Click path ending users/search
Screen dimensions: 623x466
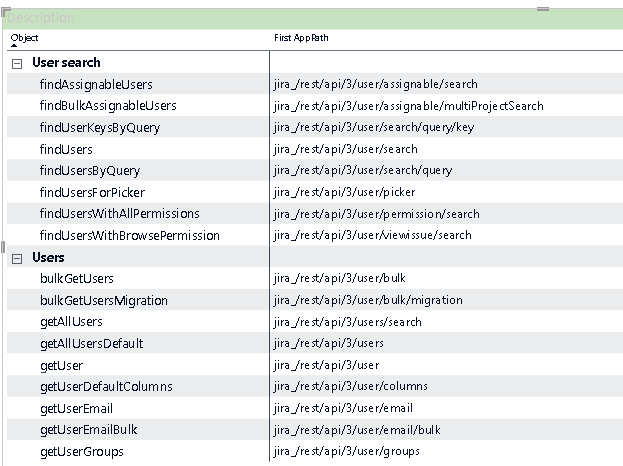click(x=348, y=322)
